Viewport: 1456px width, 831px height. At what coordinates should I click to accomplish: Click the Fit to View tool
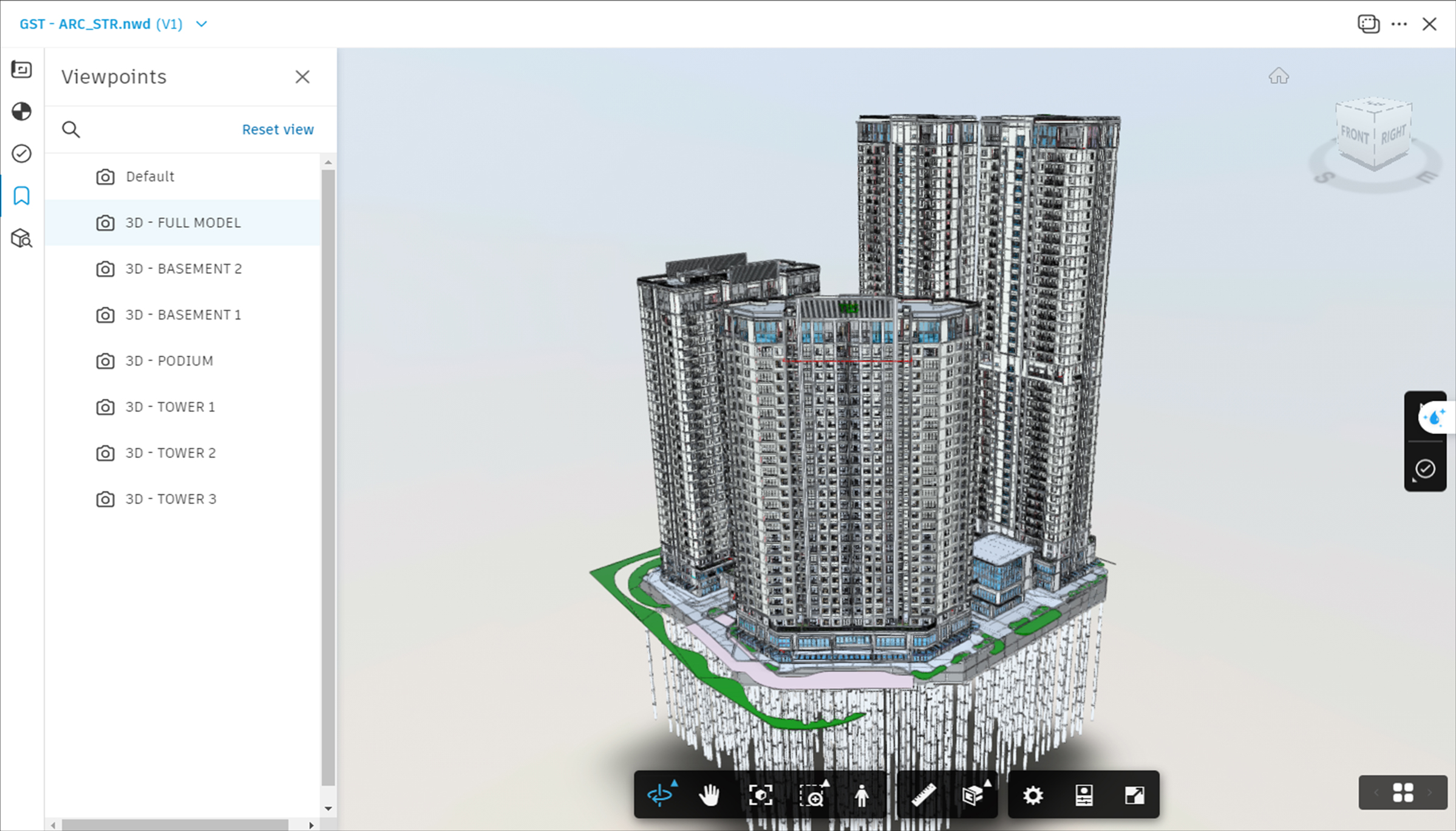click(760, 795)
